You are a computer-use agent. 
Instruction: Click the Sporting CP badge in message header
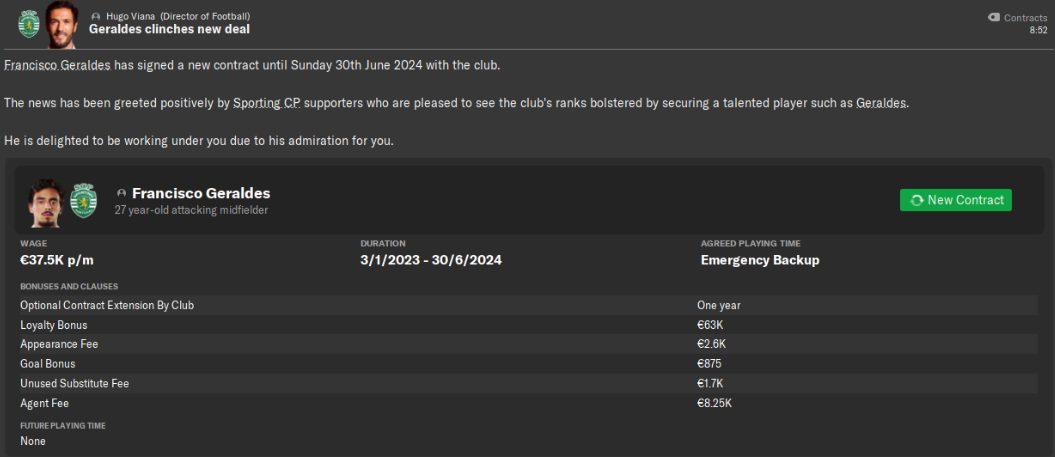coord(29,22)
